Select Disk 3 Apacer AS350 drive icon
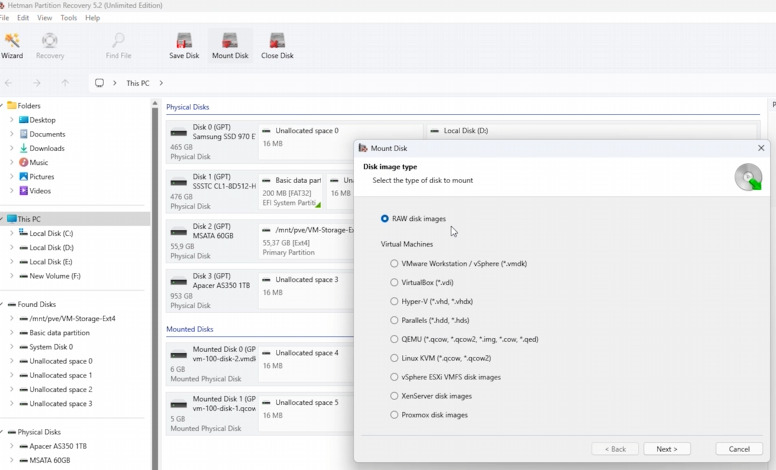The image size is (776, 470). pos(179,282)
